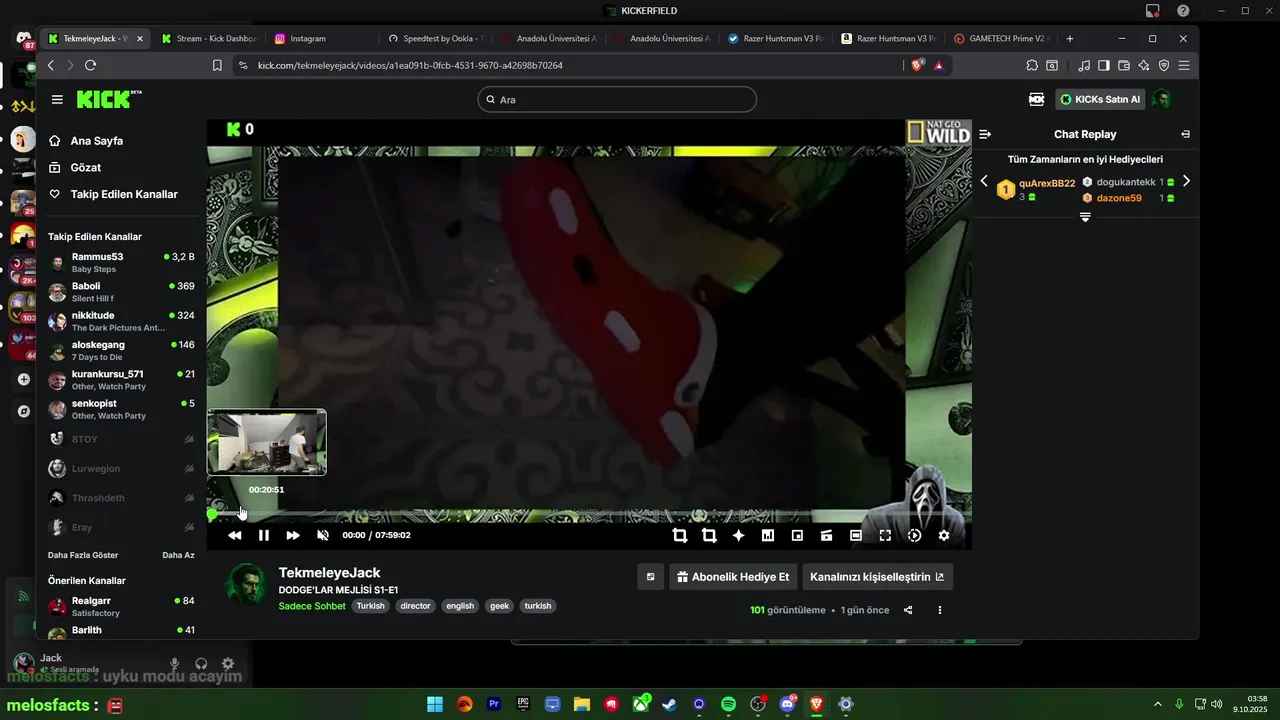The width and height of the screenshot is (1280, 720).
Task: Open Baboli's channel in the list
Action: coord(122,292)
